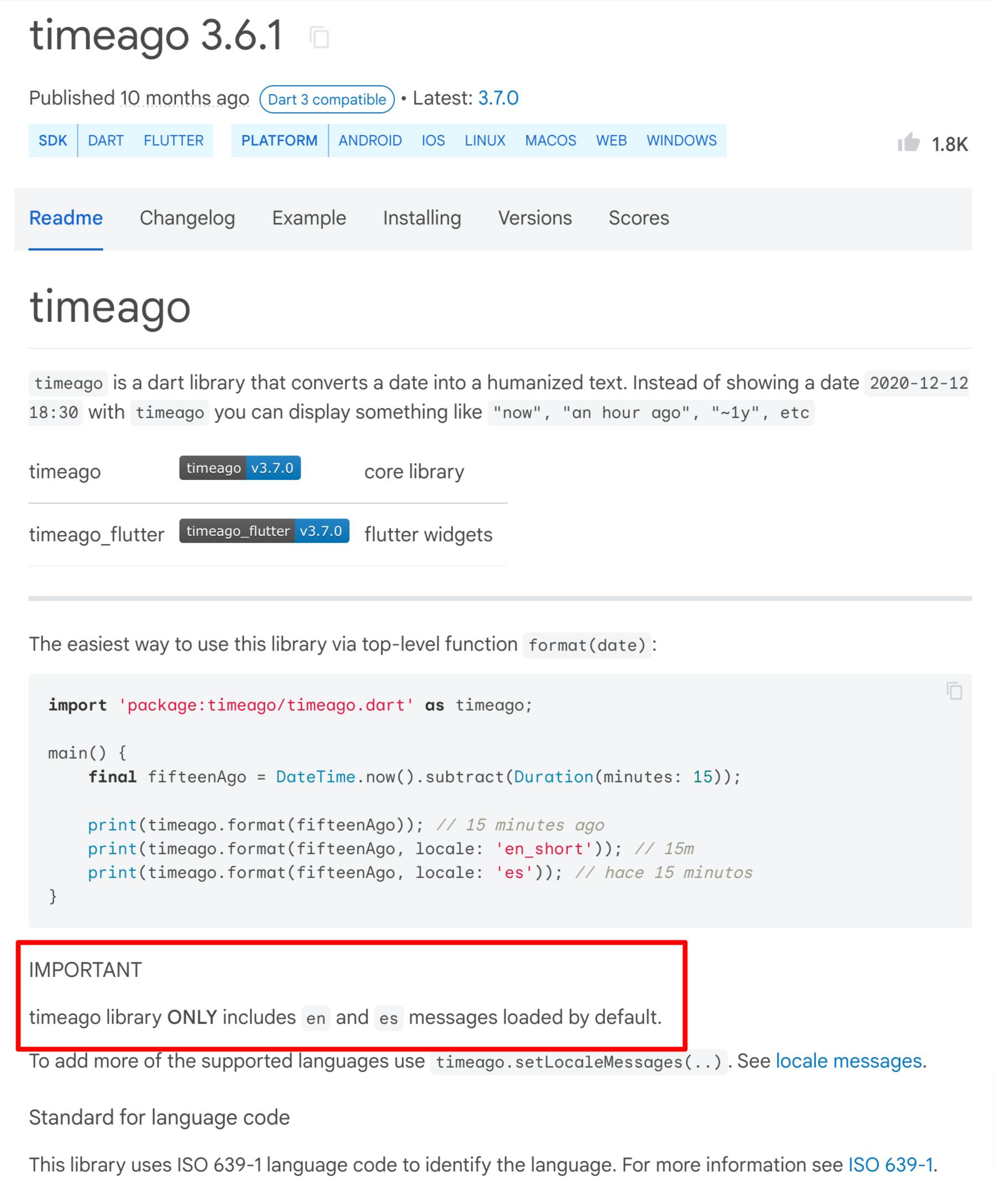
Task: Click the 'en_short' locale code line
Action: [x=391, y=849]
